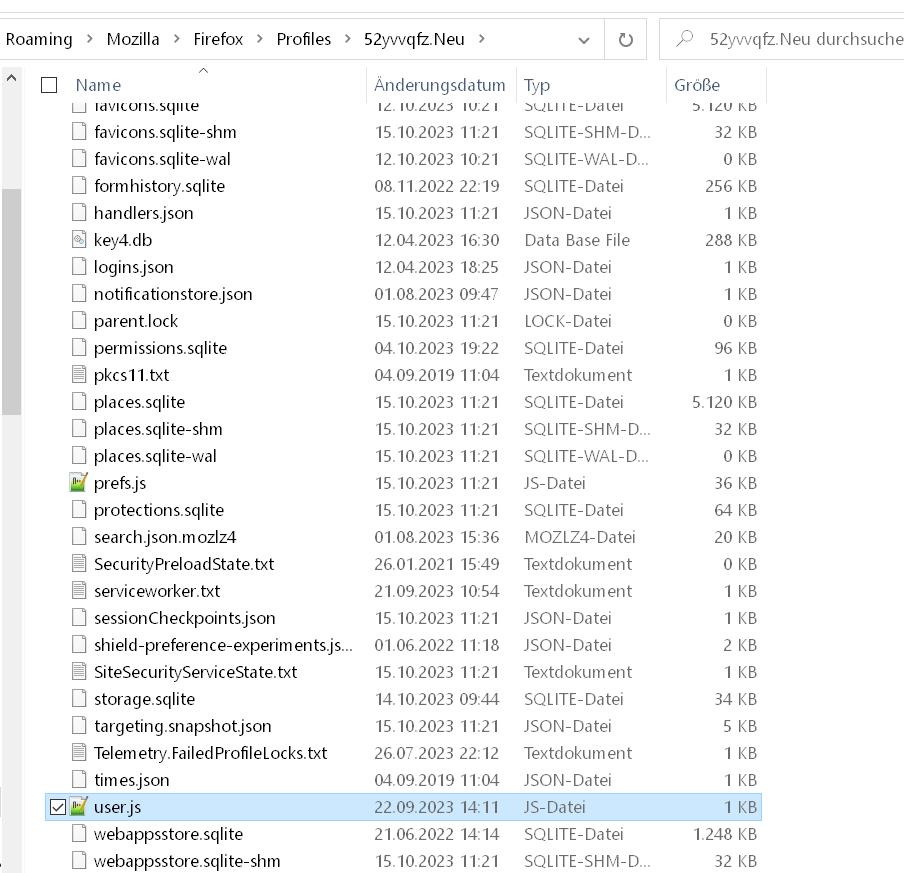904x873 pixels.
Task: Sort the list by the Größe column
Action: tap(697, 85)
